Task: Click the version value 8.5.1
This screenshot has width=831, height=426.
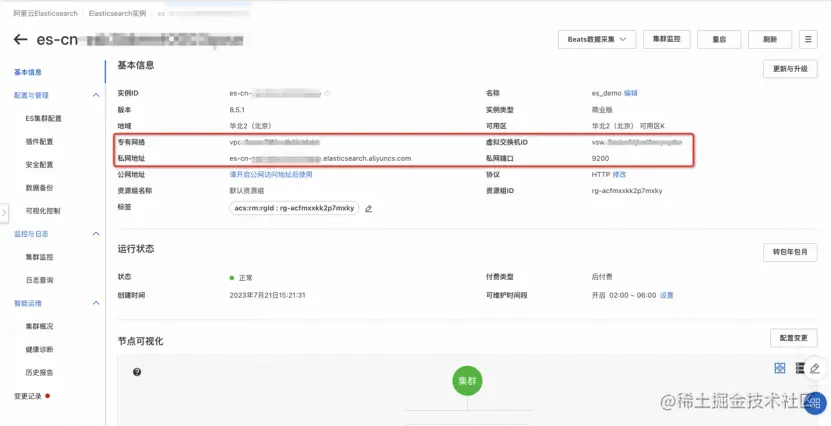Action: [237, 110]
